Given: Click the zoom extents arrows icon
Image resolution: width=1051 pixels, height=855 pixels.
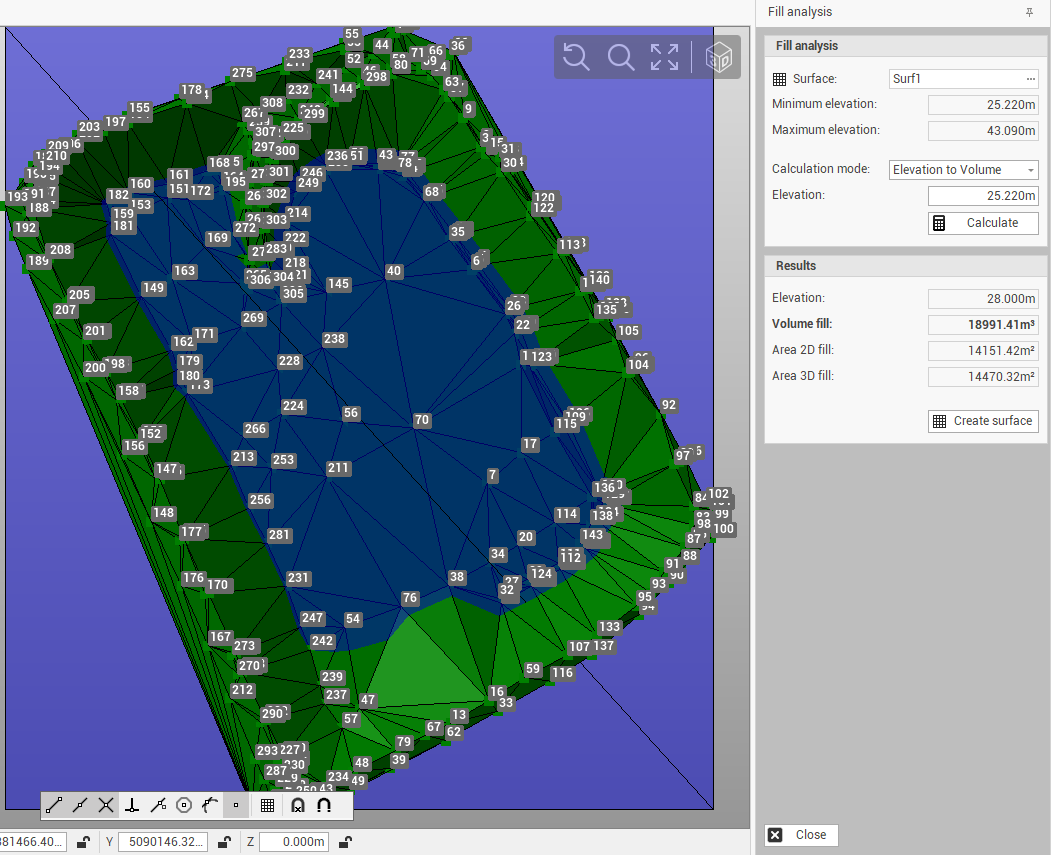Looking at the screenshot, I should [665, 57].
